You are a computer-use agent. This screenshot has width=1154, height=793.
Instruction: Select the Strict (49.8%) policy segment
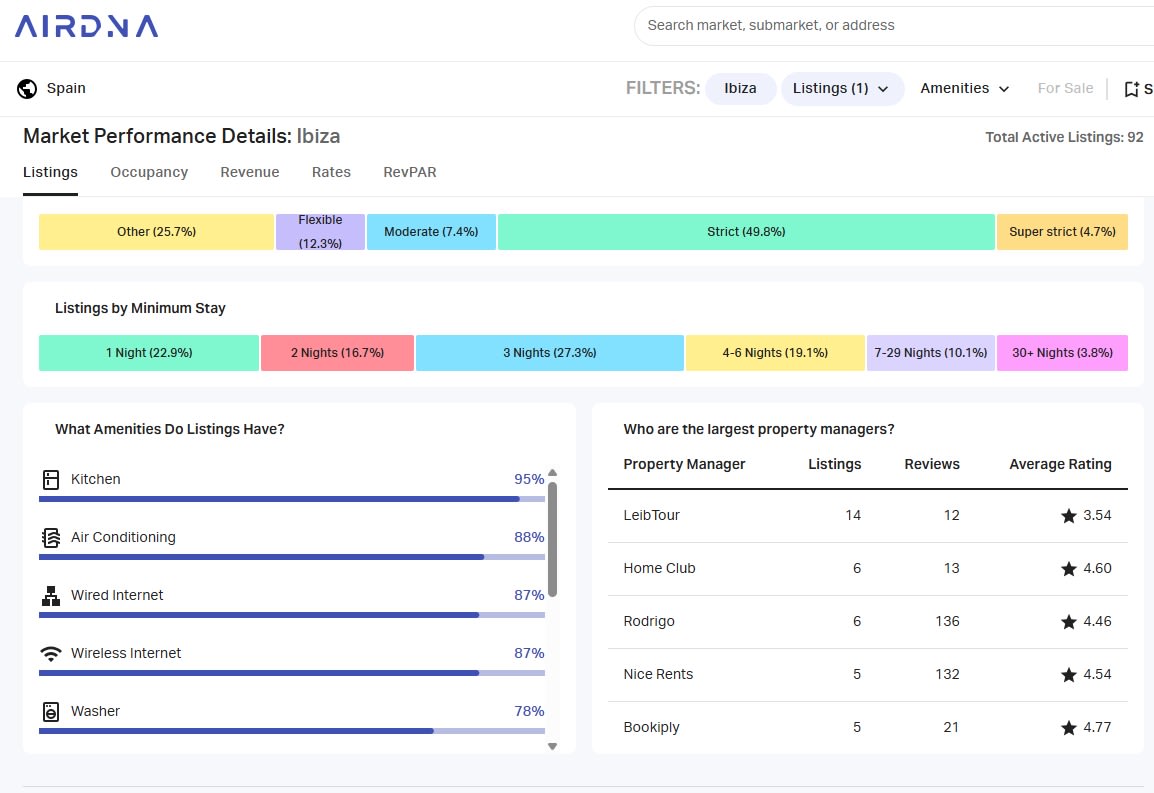point(746,232)
